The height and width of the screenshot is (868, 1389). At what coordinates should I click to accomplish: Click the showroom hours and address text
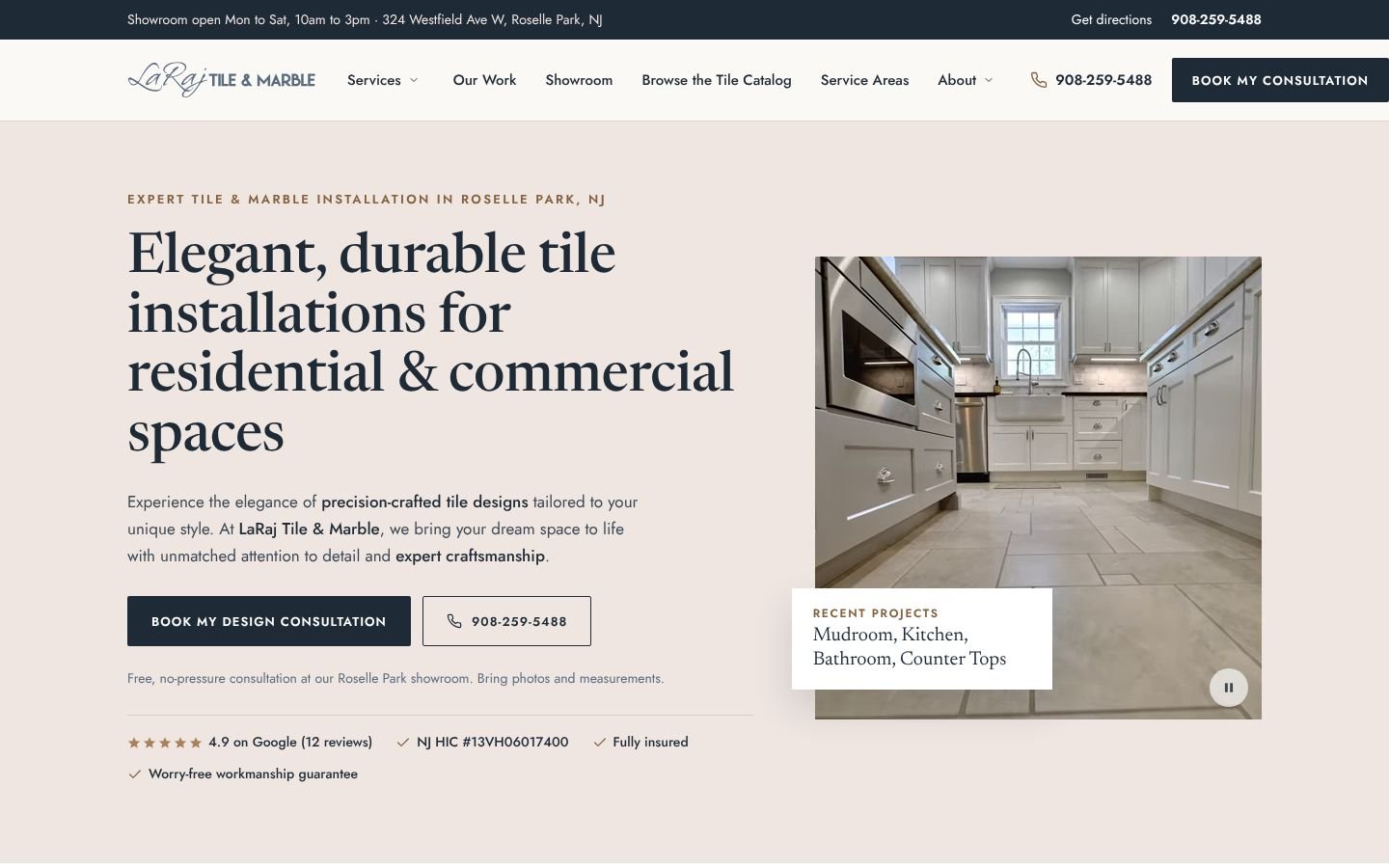(365, 19)
